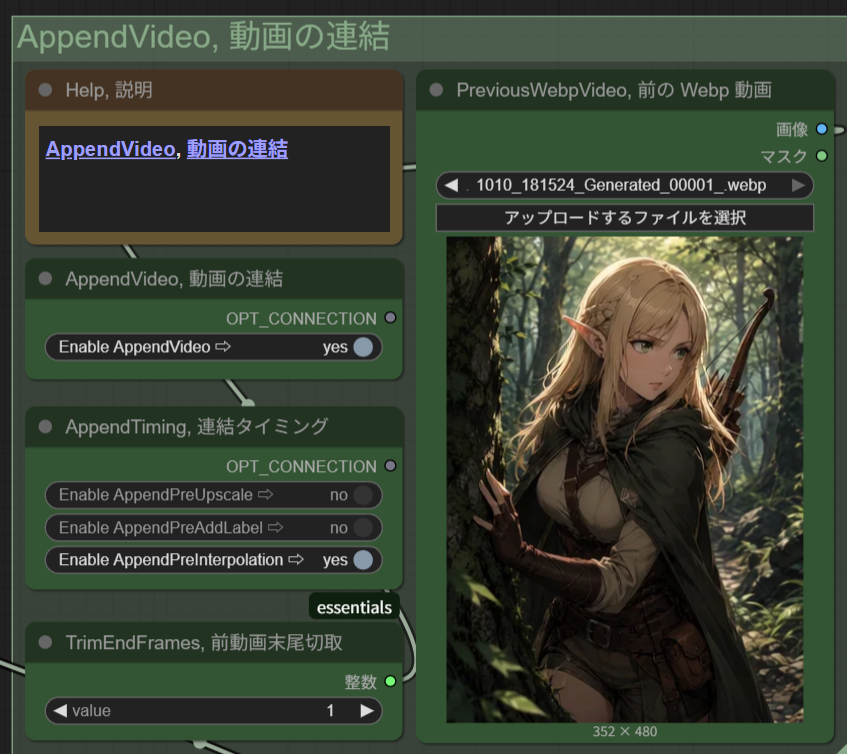Open the AppendVideo help link
This screenshot has width=847, height=754.
[x=111, y=149]
